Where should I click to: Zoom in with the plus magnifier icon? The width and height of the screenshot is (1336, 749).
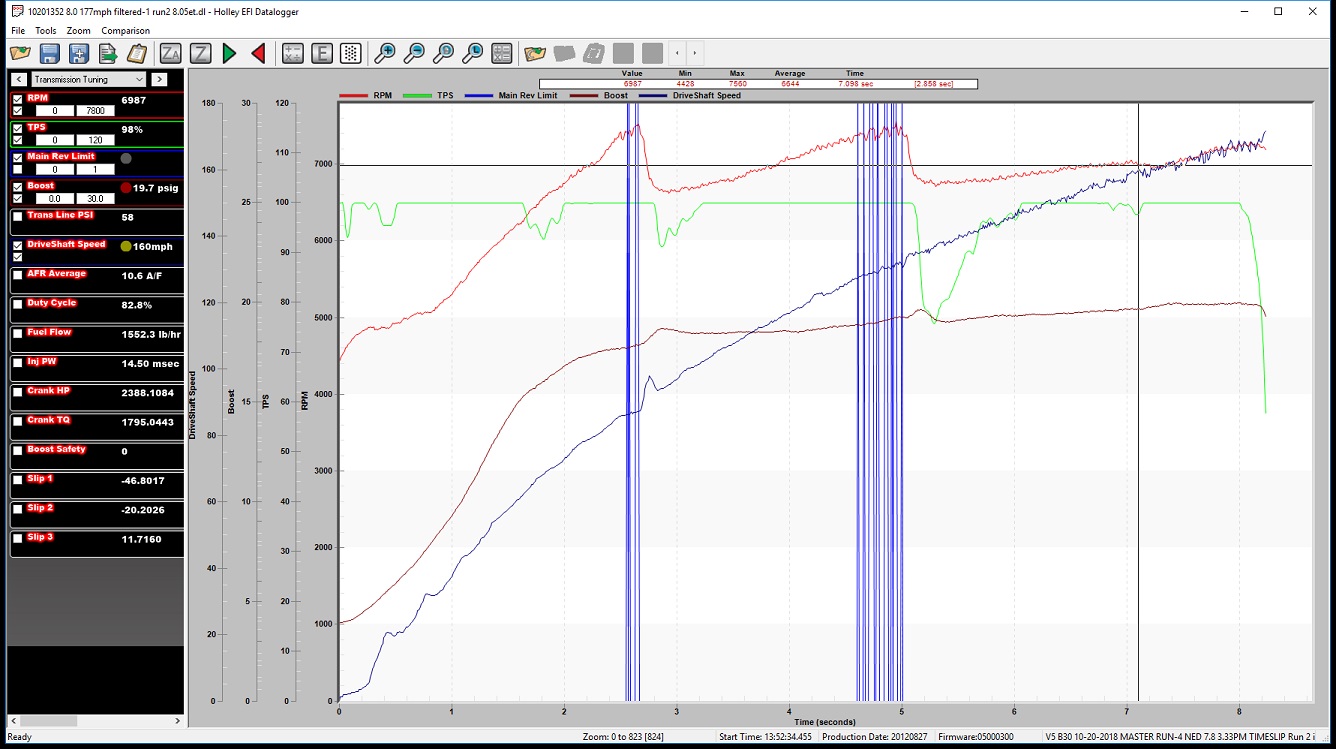point(384,53)
